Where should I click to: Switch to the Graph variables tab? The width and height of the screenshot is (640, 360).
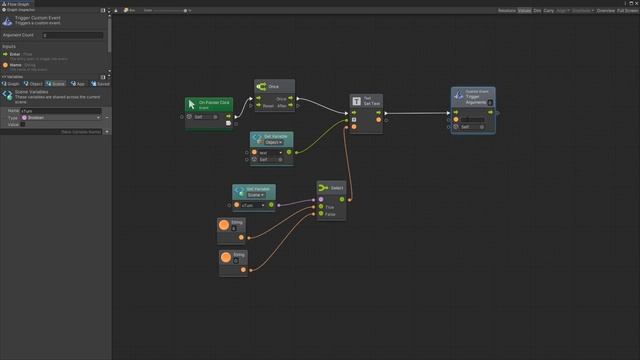click(x=11, y=84)
